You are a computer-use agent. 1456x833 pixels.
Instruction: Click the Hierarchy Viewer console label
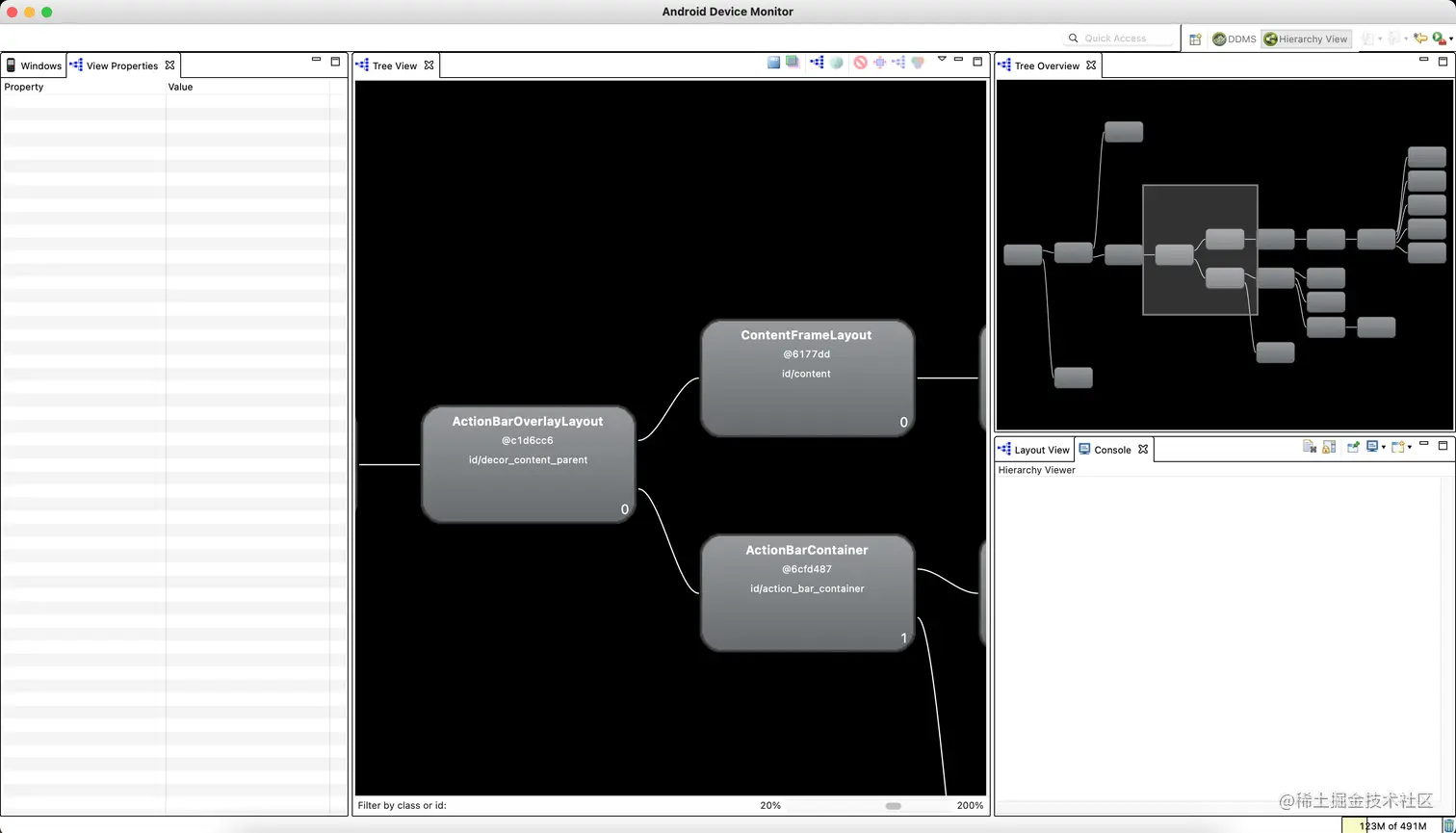[1036, 470]
